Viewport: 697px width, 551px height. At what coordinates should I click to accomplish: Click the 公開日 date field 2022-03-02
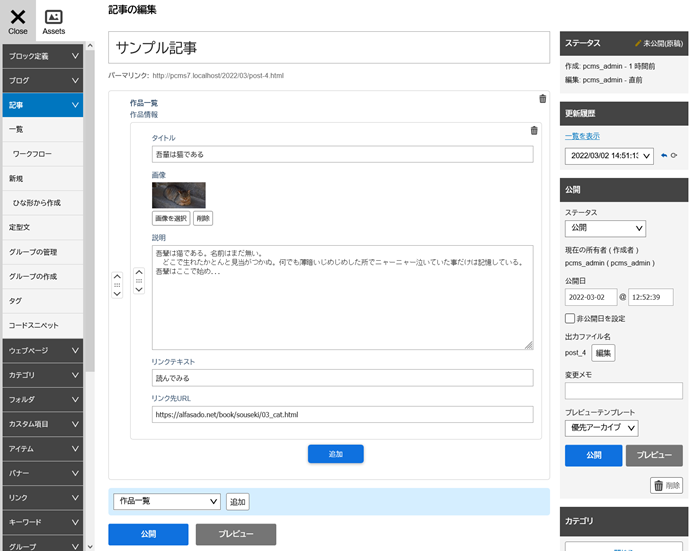click(x=591, y=297)
